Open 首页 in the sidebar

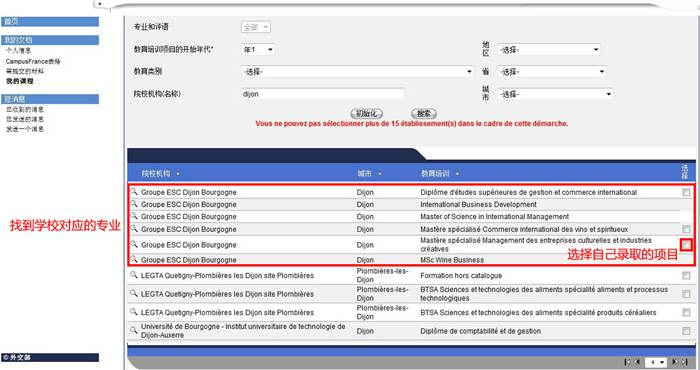coord(50,21)
